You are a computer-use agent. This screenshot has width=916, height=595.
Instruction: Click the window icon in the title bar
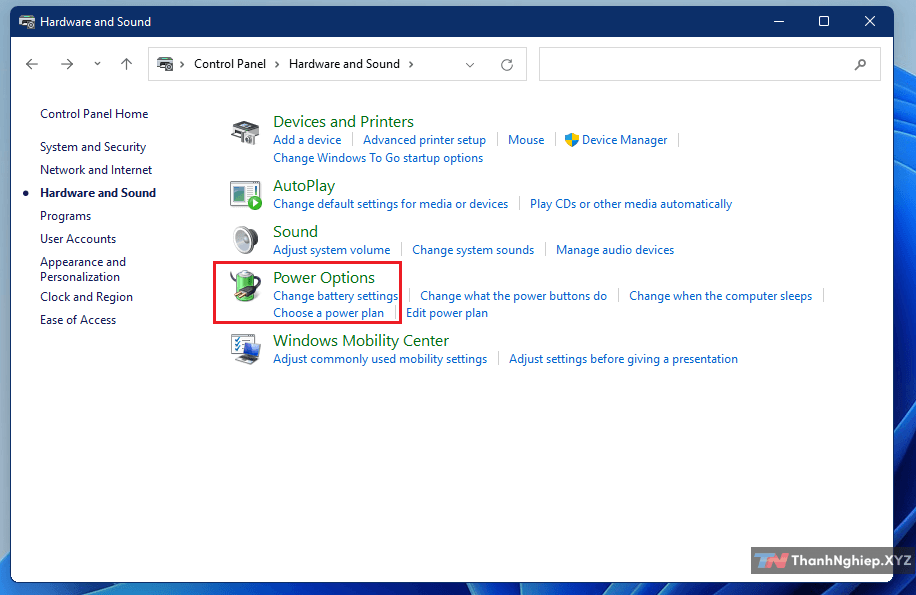point(27,22)
